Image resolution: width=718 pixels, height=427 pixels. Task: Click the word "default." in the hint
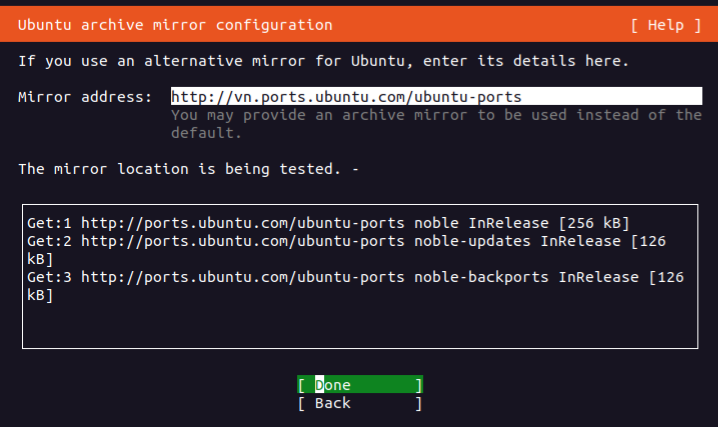point(203,133)
